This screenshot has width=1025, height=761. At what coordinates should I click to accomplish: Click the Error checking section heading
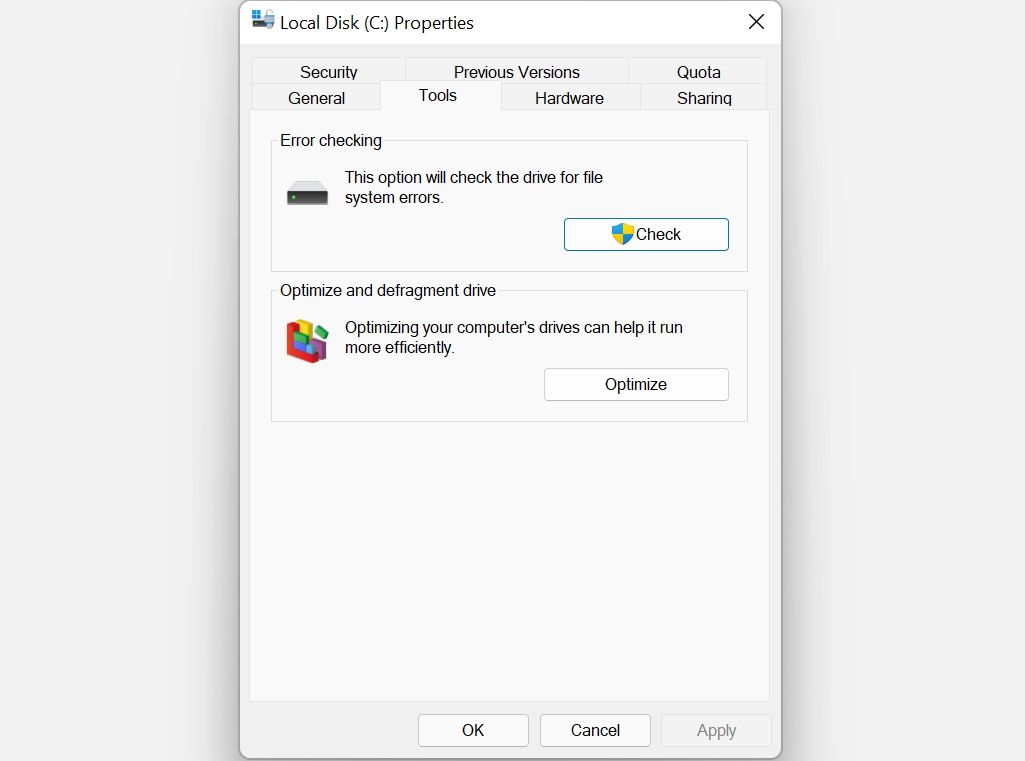click(x=330, y=141)
